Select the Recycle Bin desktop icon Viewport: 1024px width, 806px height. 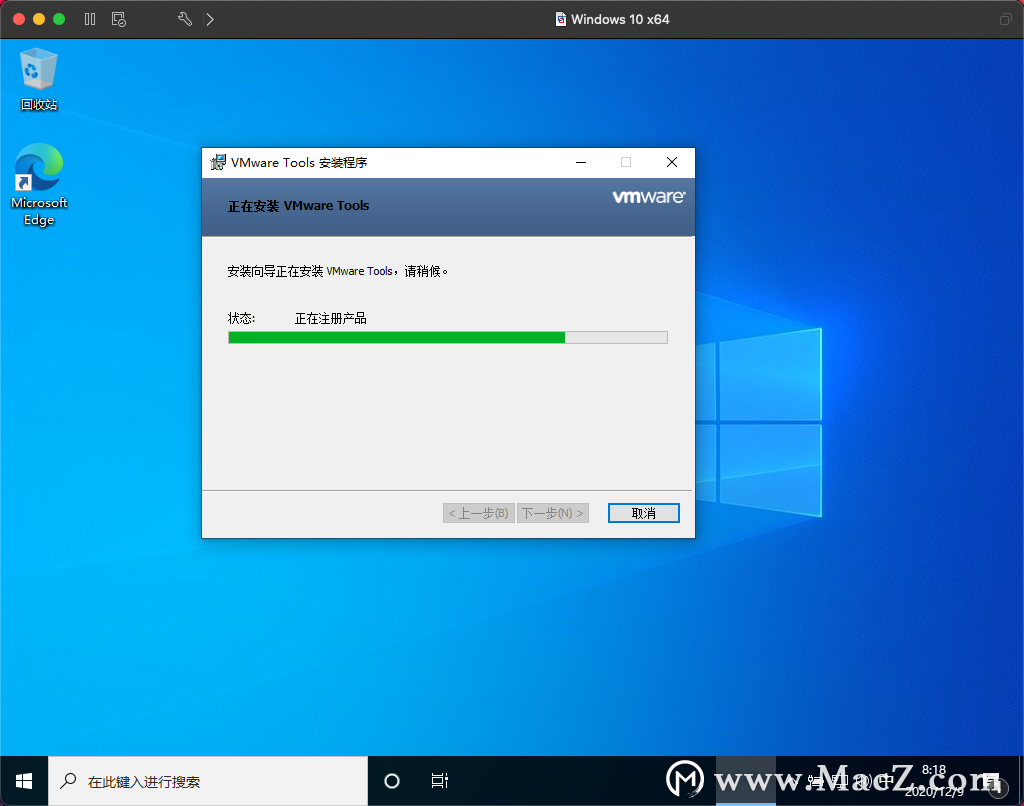tap(39, 79)
